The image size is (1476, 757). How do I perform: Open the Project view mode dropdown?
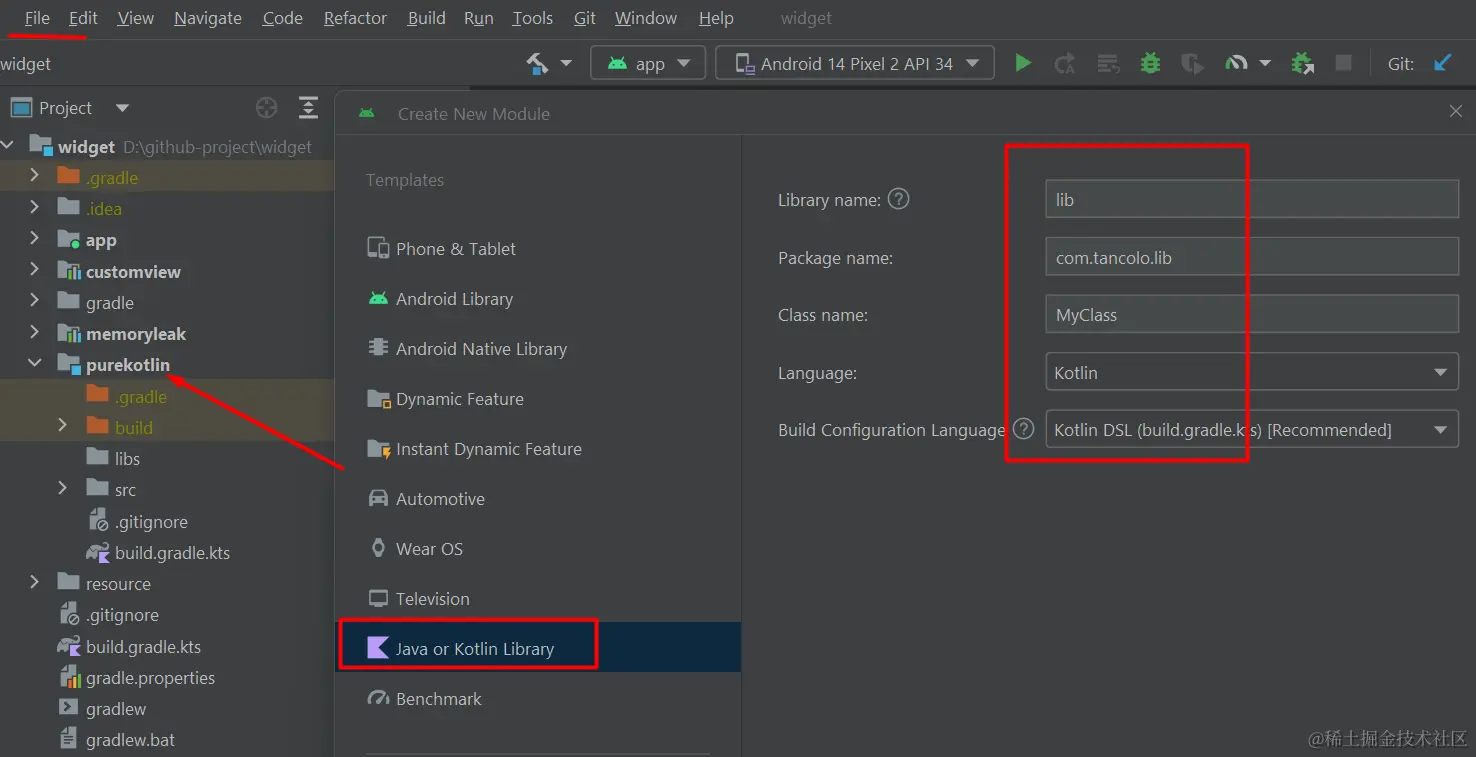click(x=123, y=108)
